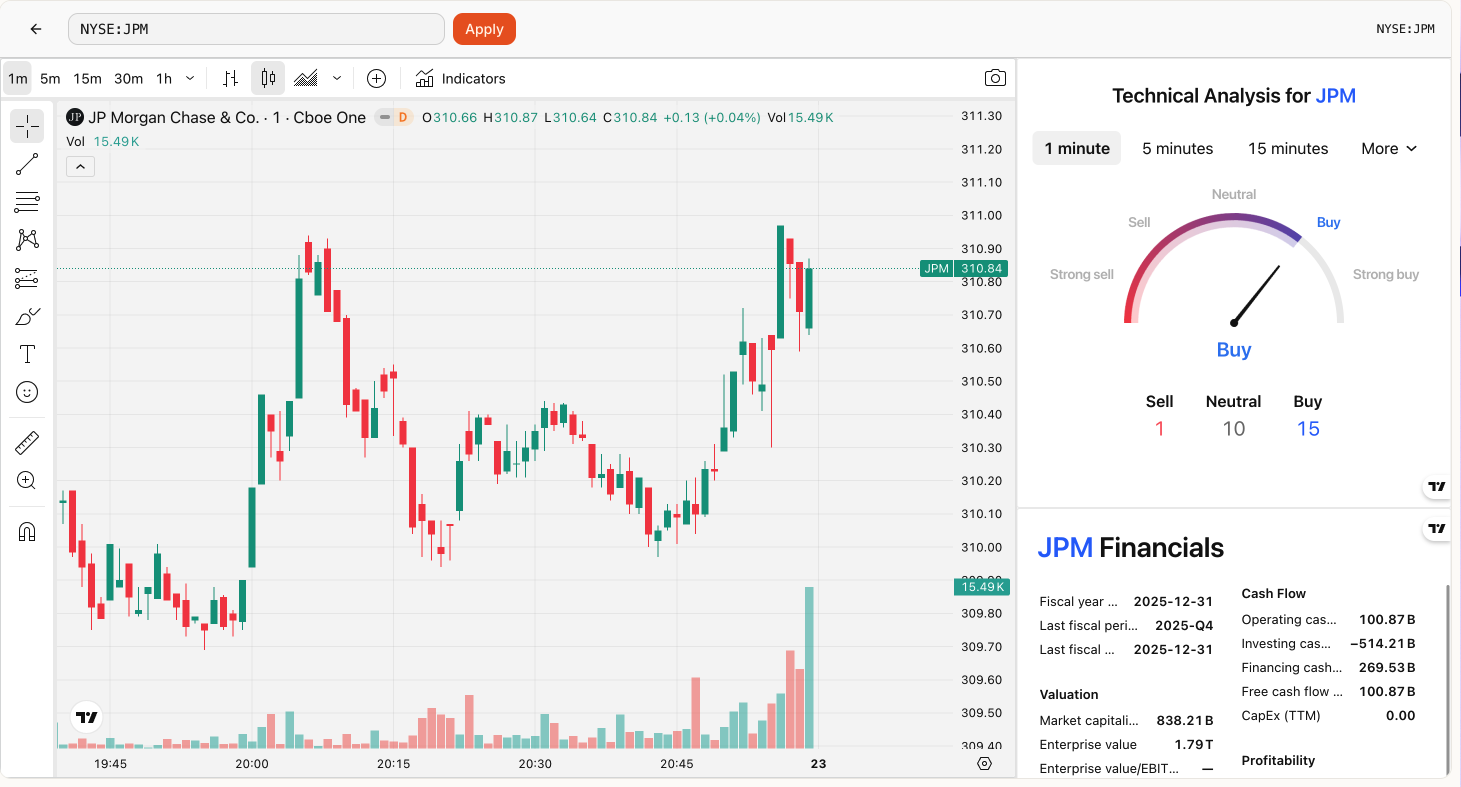The image size is (1461, 787).
Task: Open the forecasting and measurement tools
Action: point(27,278)
